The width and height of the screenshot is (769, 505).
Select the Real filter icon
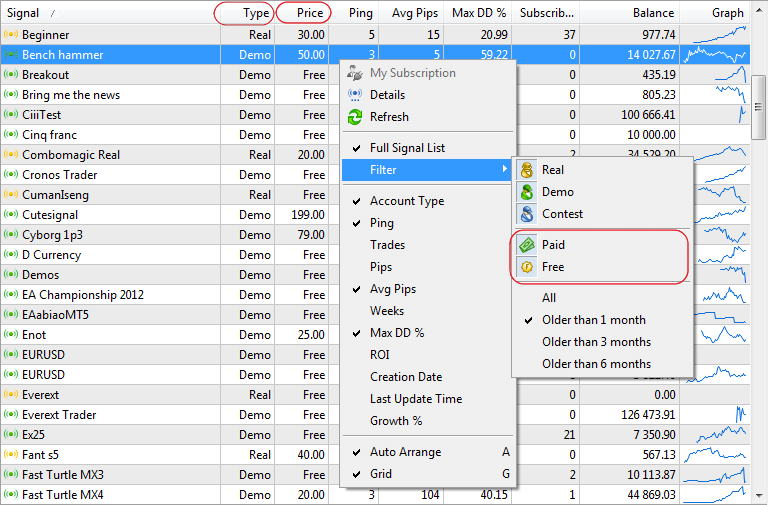[527, 170]
